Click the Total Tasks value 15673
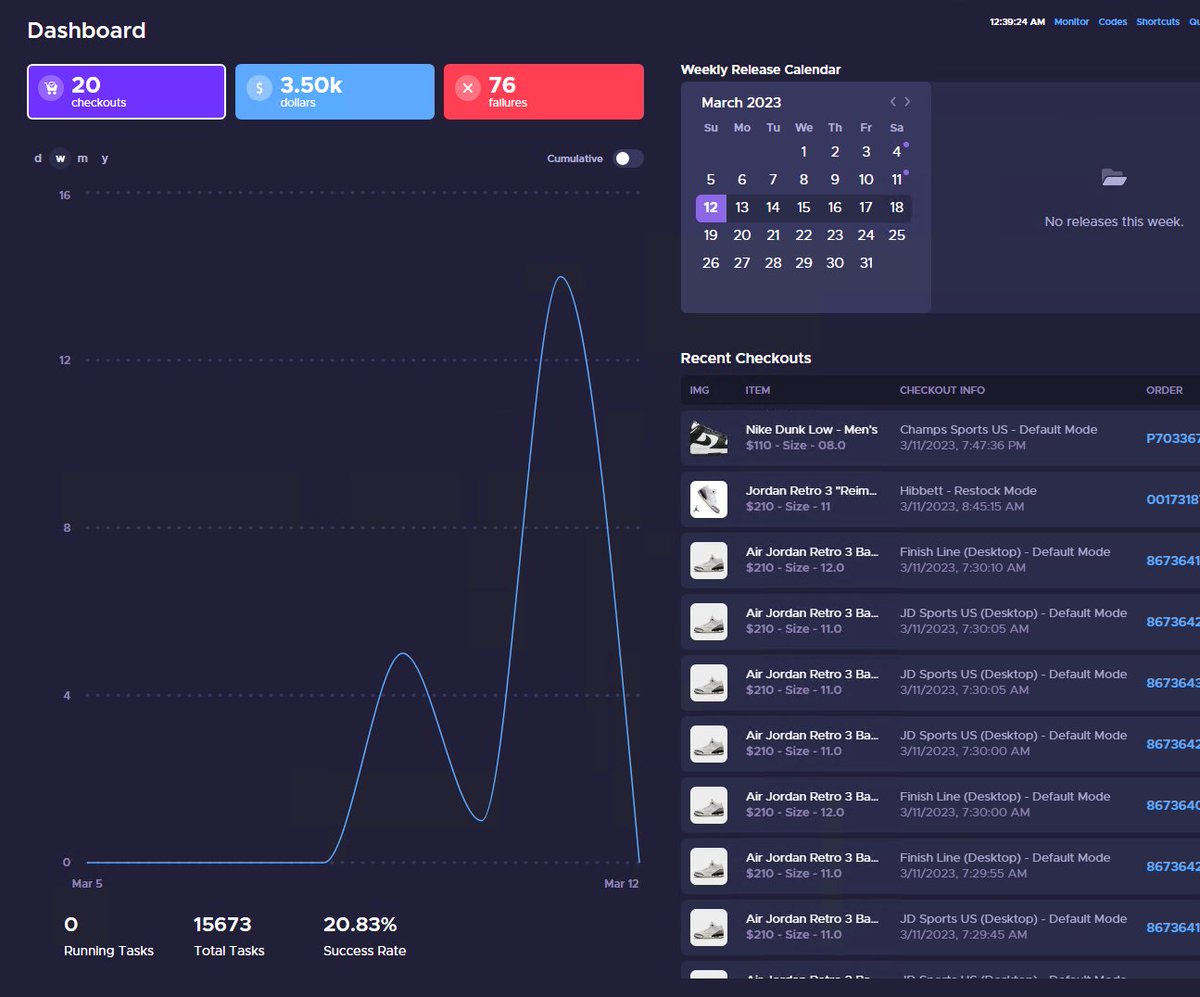The height and width of the screenshot is (997, 1200). tap(223, 925)
